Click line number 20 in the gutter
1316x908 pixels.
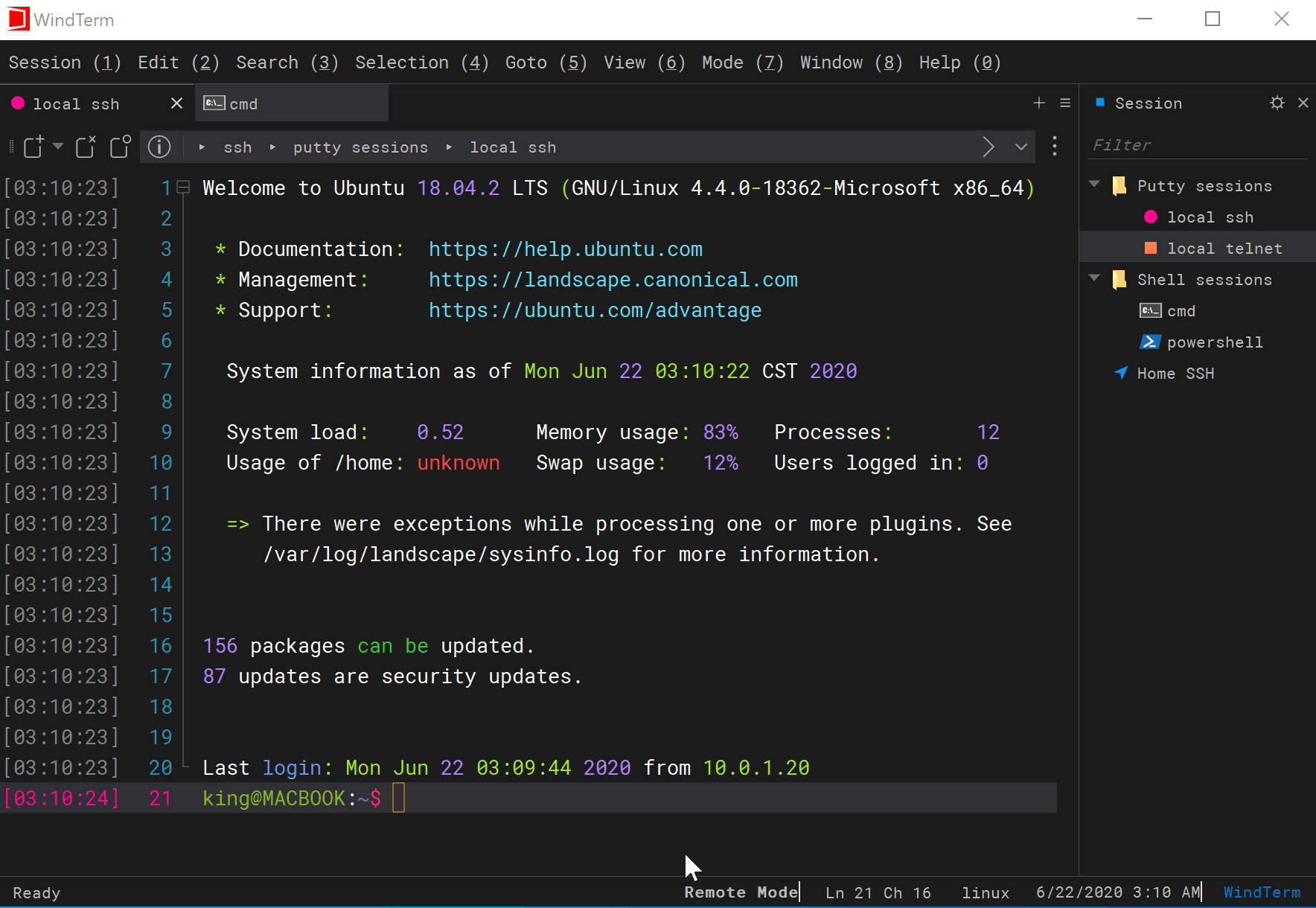coord(161,768)
